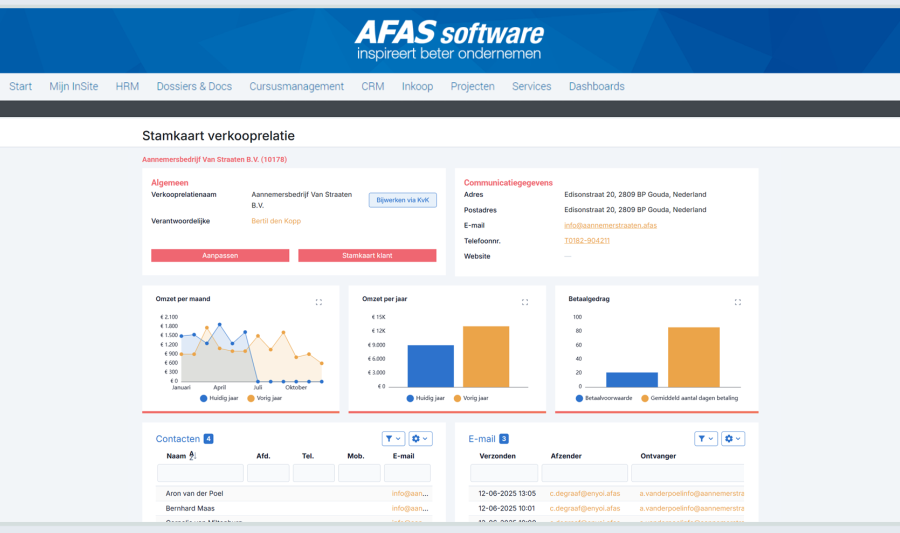The height and width of the screenshot is (533, 900).
Task: Click the Afzender filter input
Action: tap(584, 473)
